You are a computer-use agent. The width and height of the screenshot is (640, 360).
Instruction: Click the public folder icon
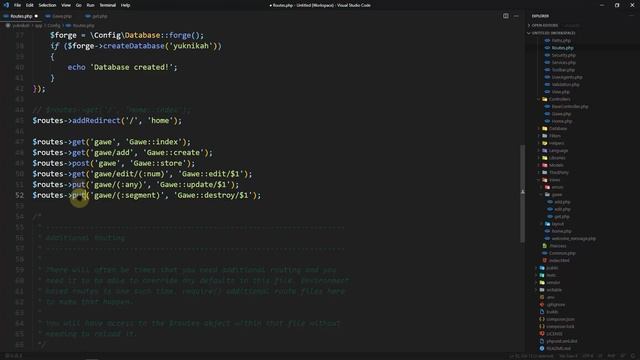tap(542, 268)
